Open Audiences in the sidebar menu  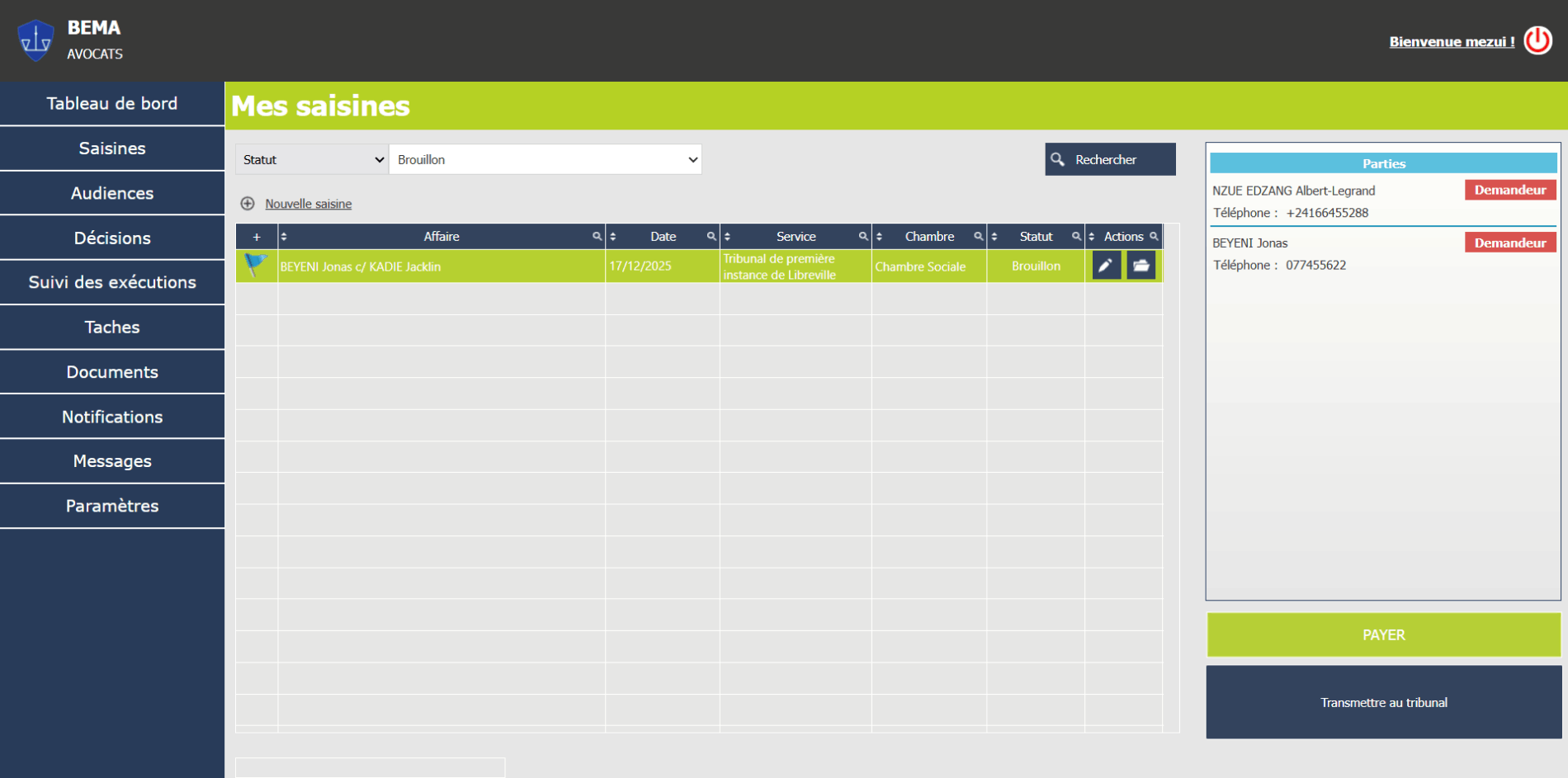112,193
